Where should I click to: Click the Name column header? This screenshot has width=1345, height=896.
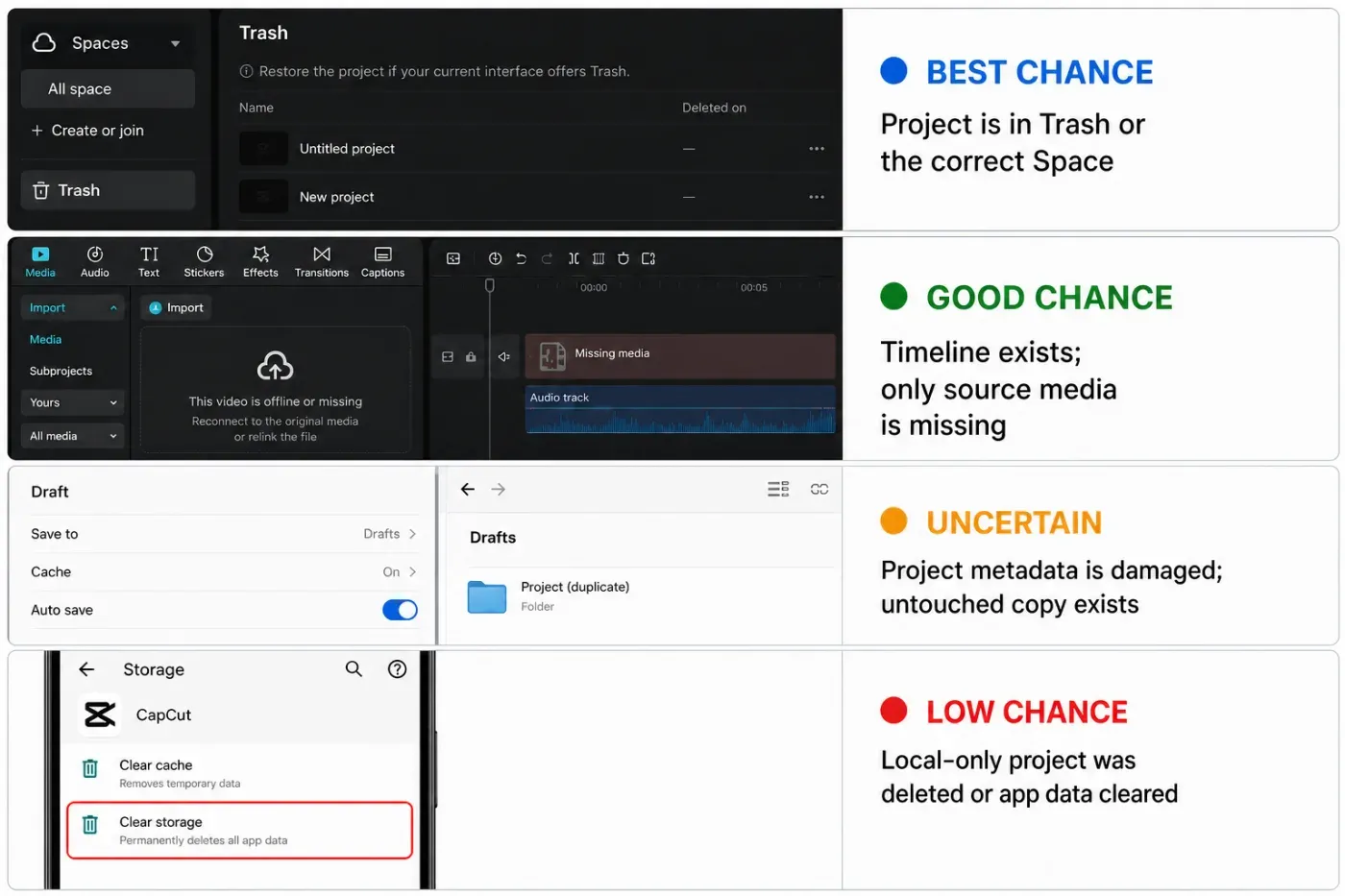click(257, 108)
